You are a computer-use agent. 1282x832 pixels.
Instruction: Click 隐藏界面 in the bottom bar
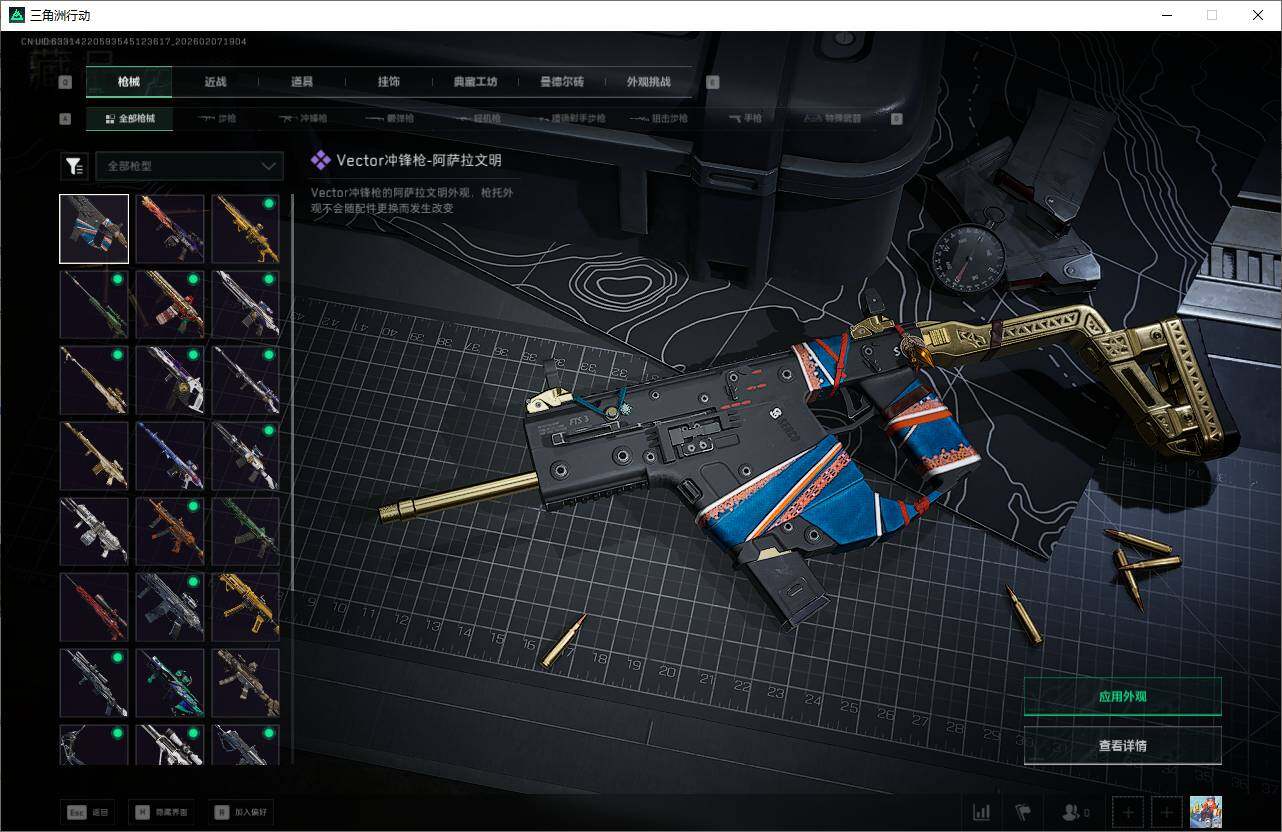point(160,812)
